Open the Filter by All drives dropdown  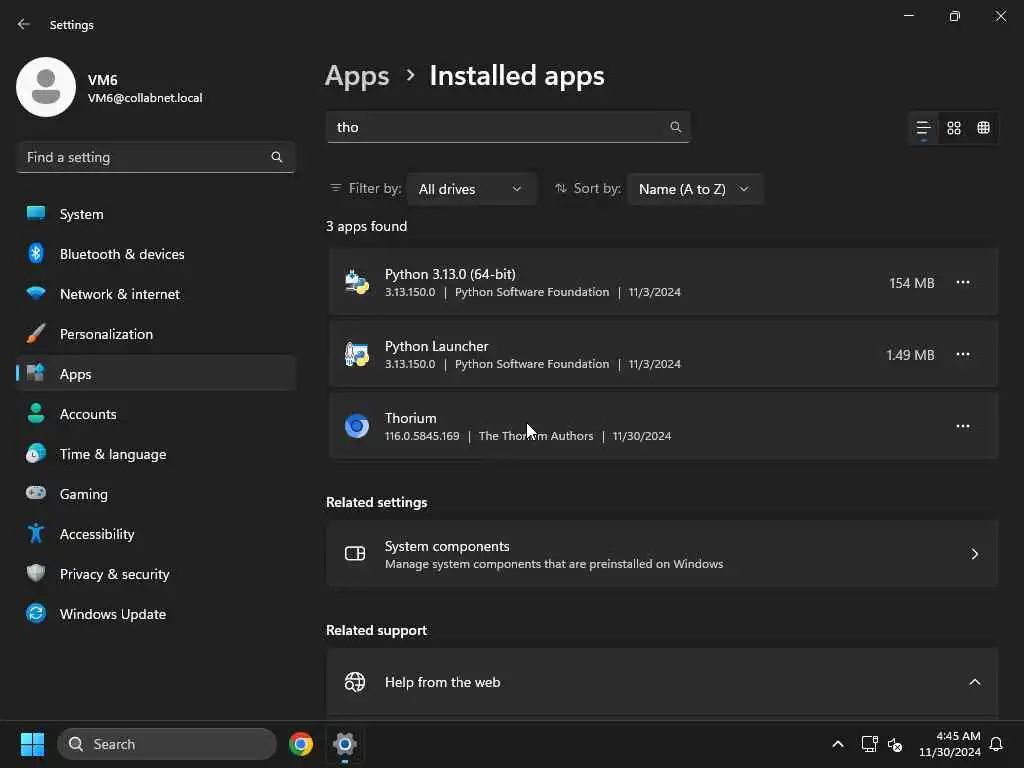[471, 189]
